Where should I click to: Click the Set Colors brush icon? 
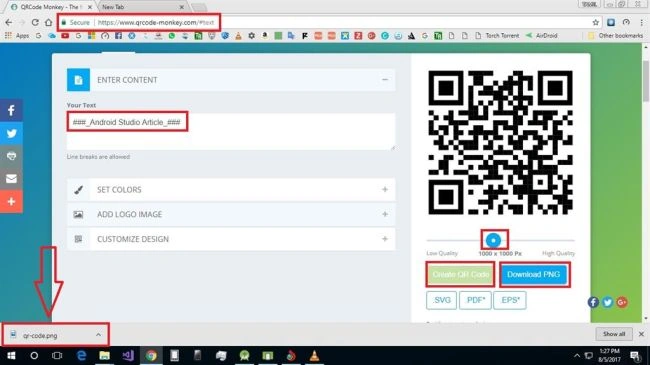point(78,190)
